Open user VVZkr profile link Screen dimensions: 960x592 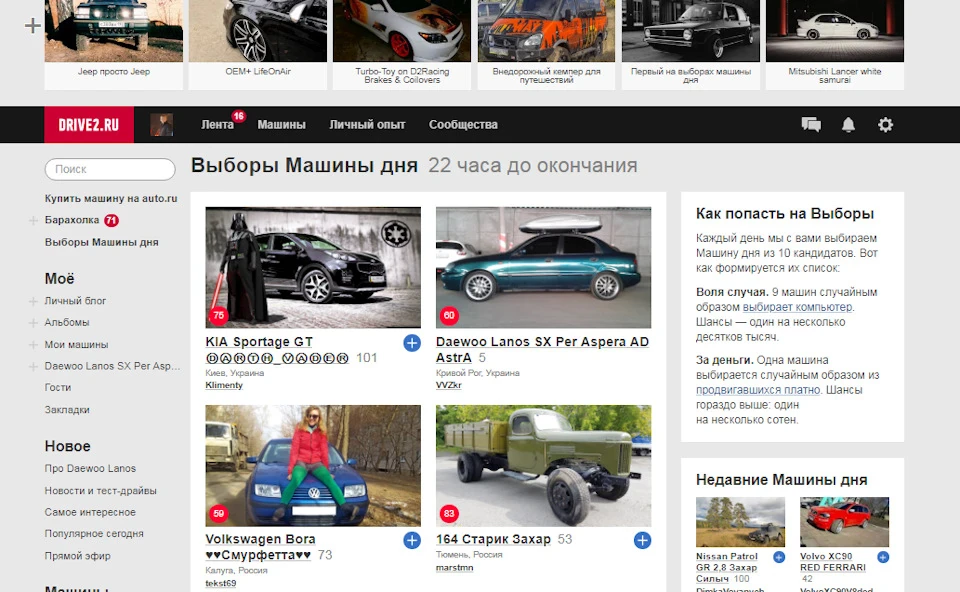(x=449, y=385)
